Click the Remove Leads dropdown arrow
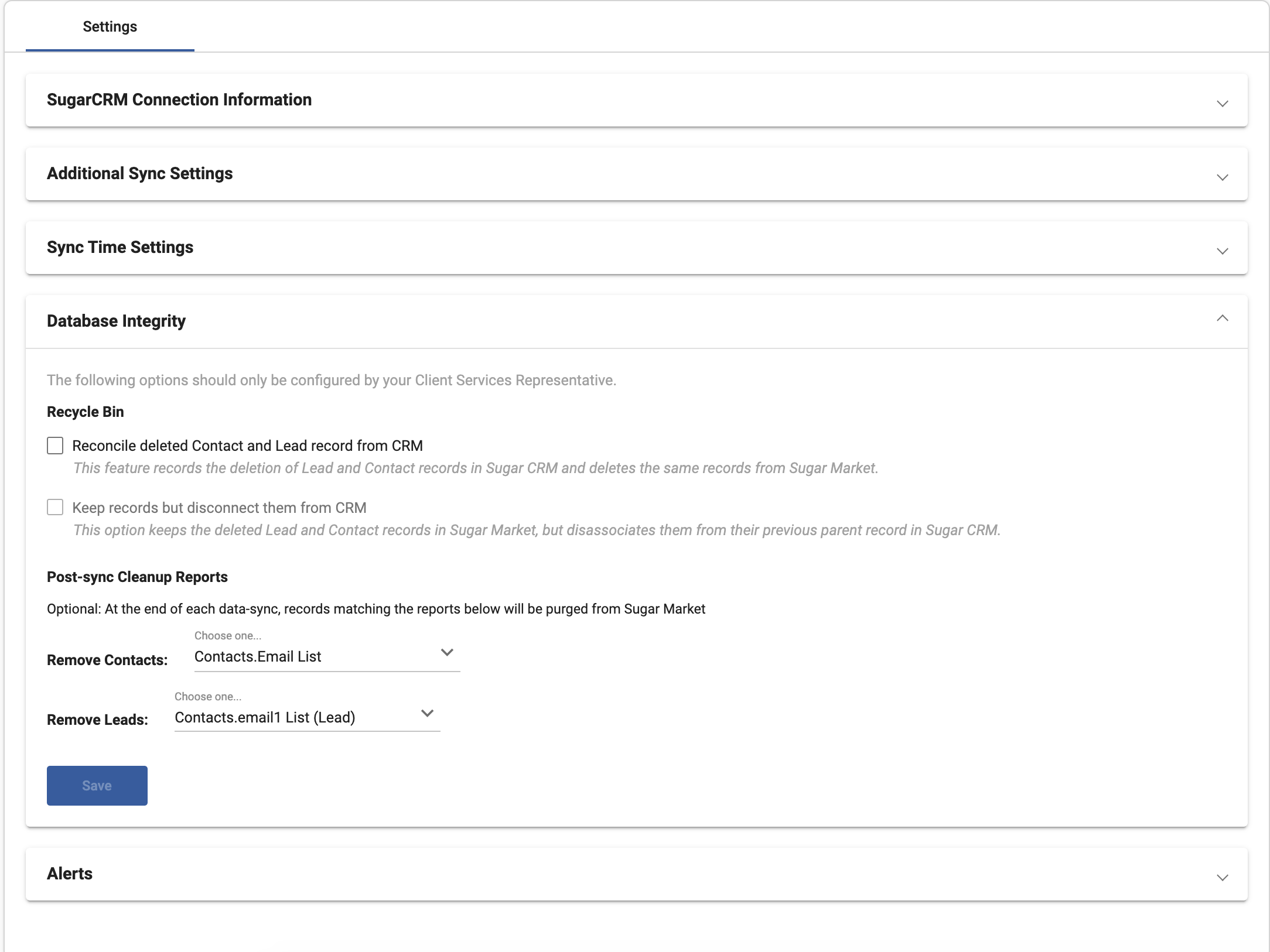 pos(427,713)
